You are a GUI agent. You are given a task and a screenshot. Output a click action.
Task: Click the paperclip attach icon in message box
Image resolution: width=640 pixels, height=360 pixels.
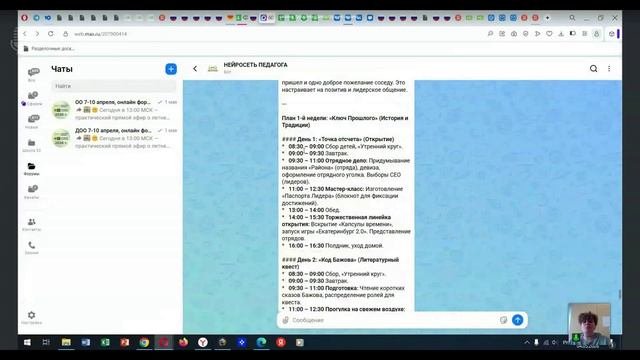[x=285, y=320]
